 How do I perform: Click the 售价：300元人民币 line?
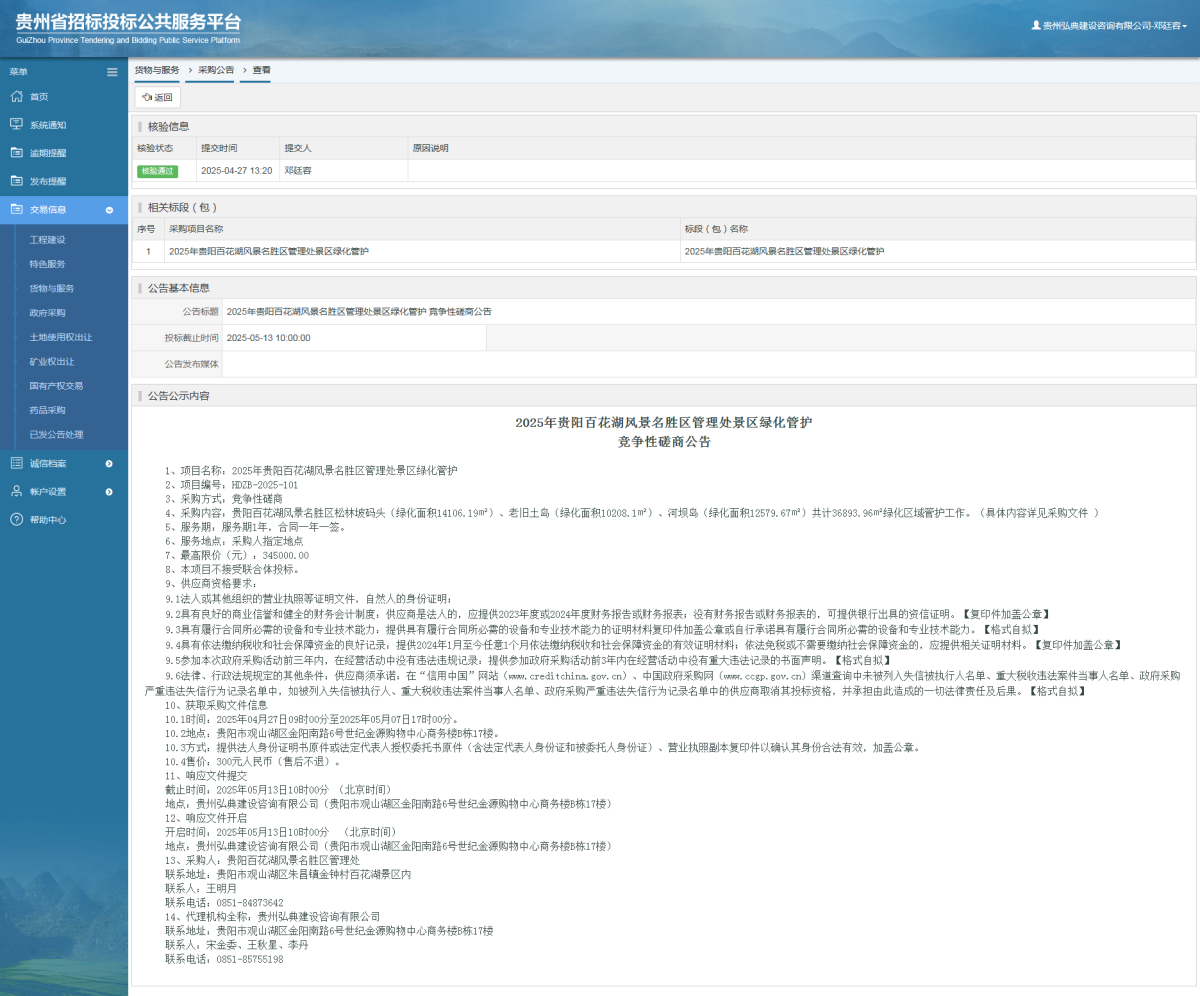point(252,761)
